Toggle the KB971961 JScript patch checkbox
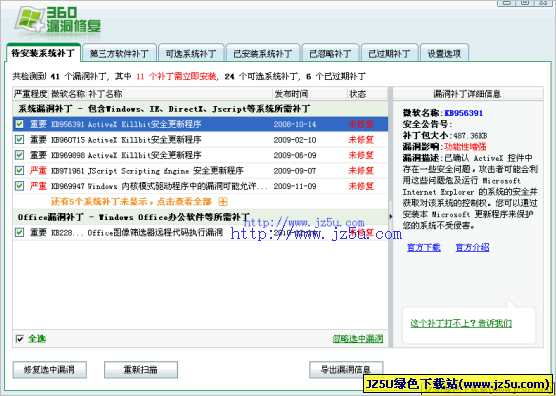556x396 pixels. click(x=20, y=171)
